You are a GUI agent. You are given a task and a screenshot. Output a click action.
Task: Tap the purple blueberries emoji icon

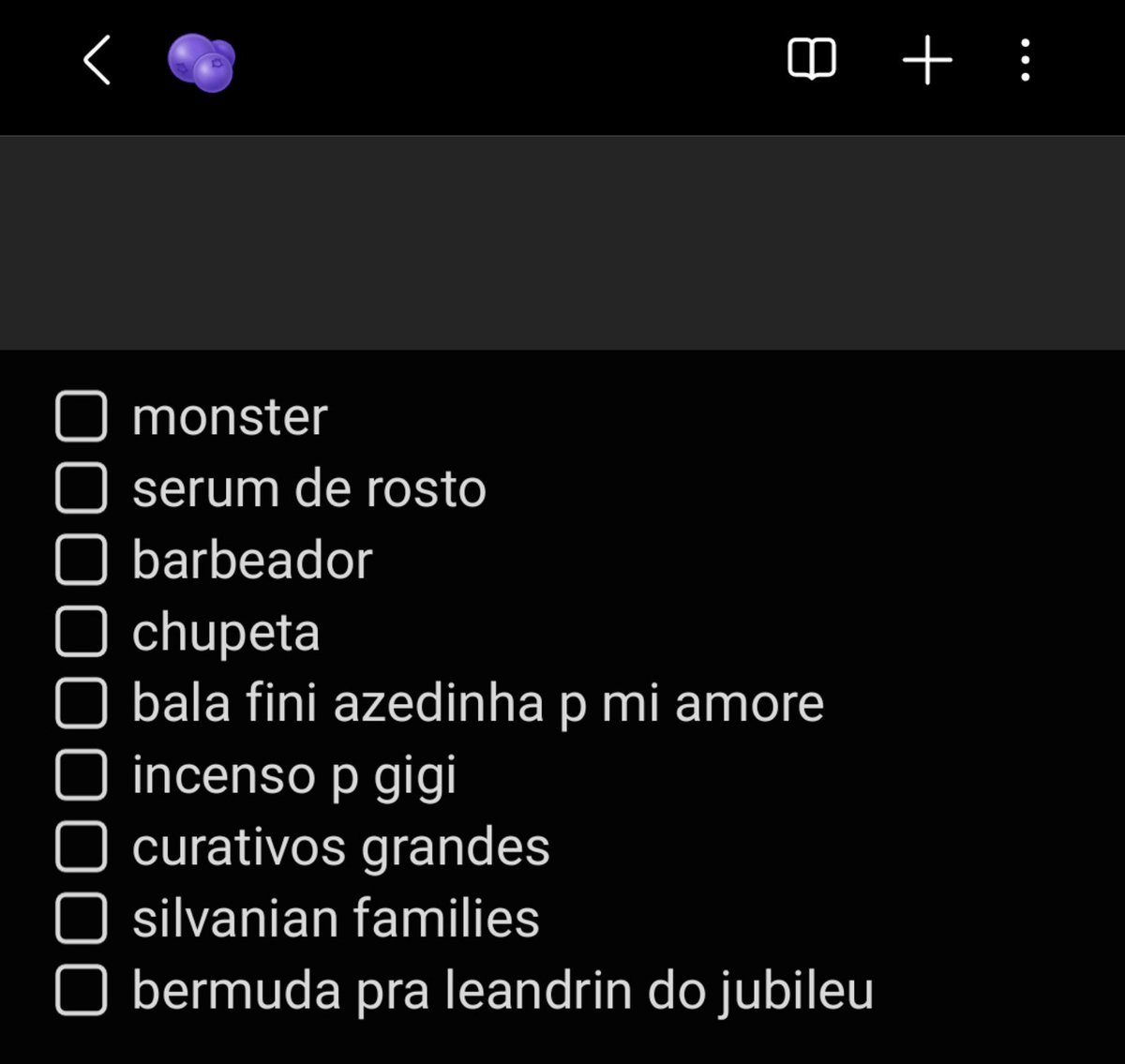(202, 63)
